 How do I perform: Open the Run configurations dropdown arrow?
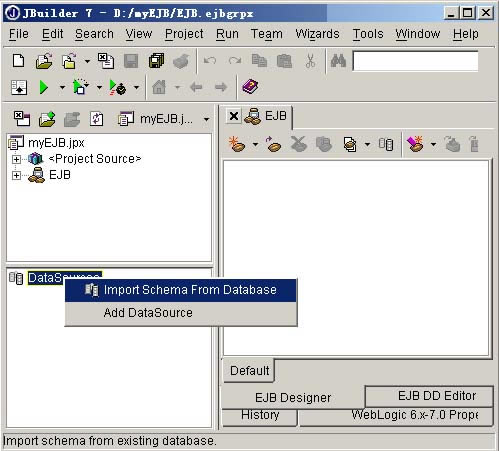coord(62,88)
